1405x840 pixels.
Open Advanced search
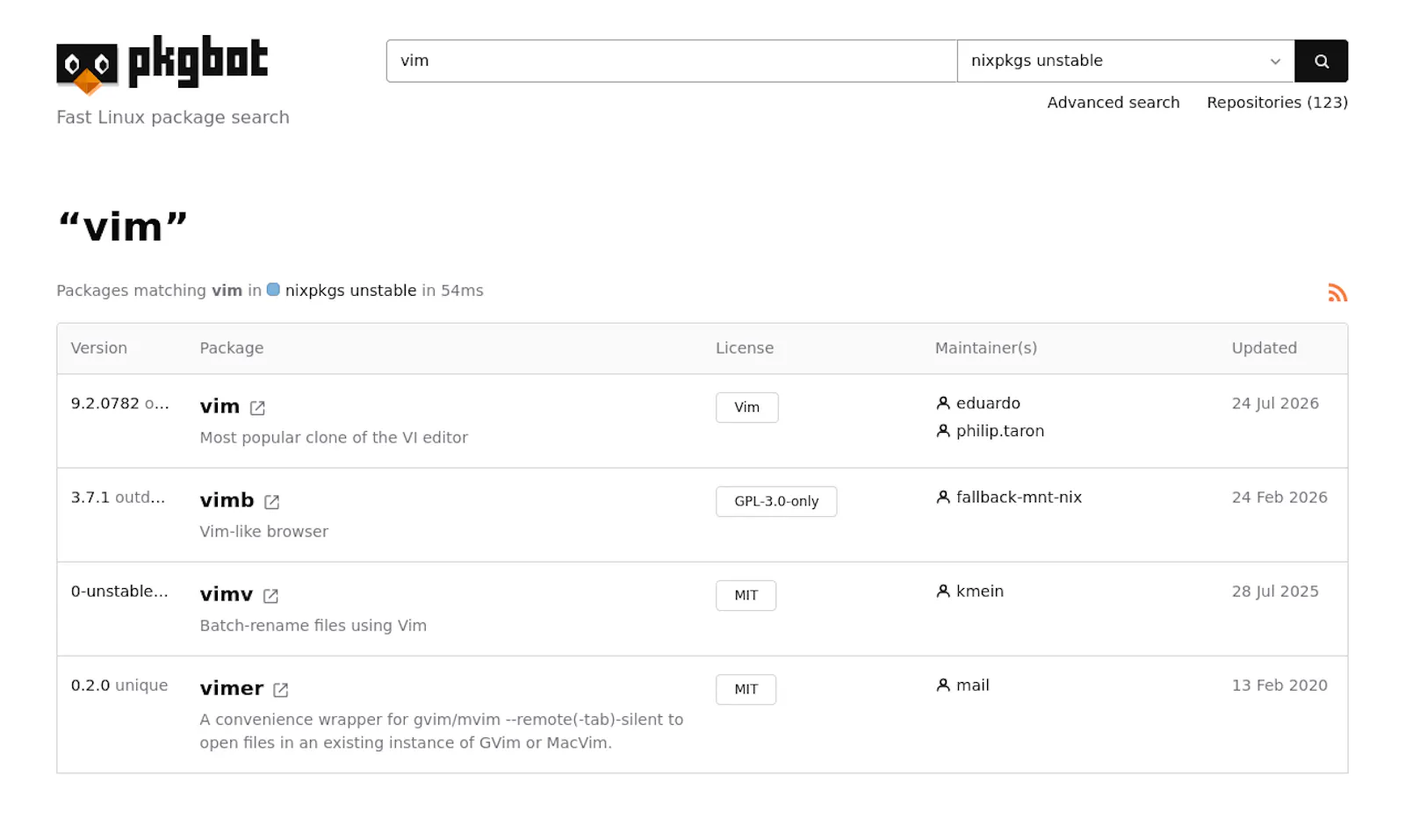(x=1113, y=103)
